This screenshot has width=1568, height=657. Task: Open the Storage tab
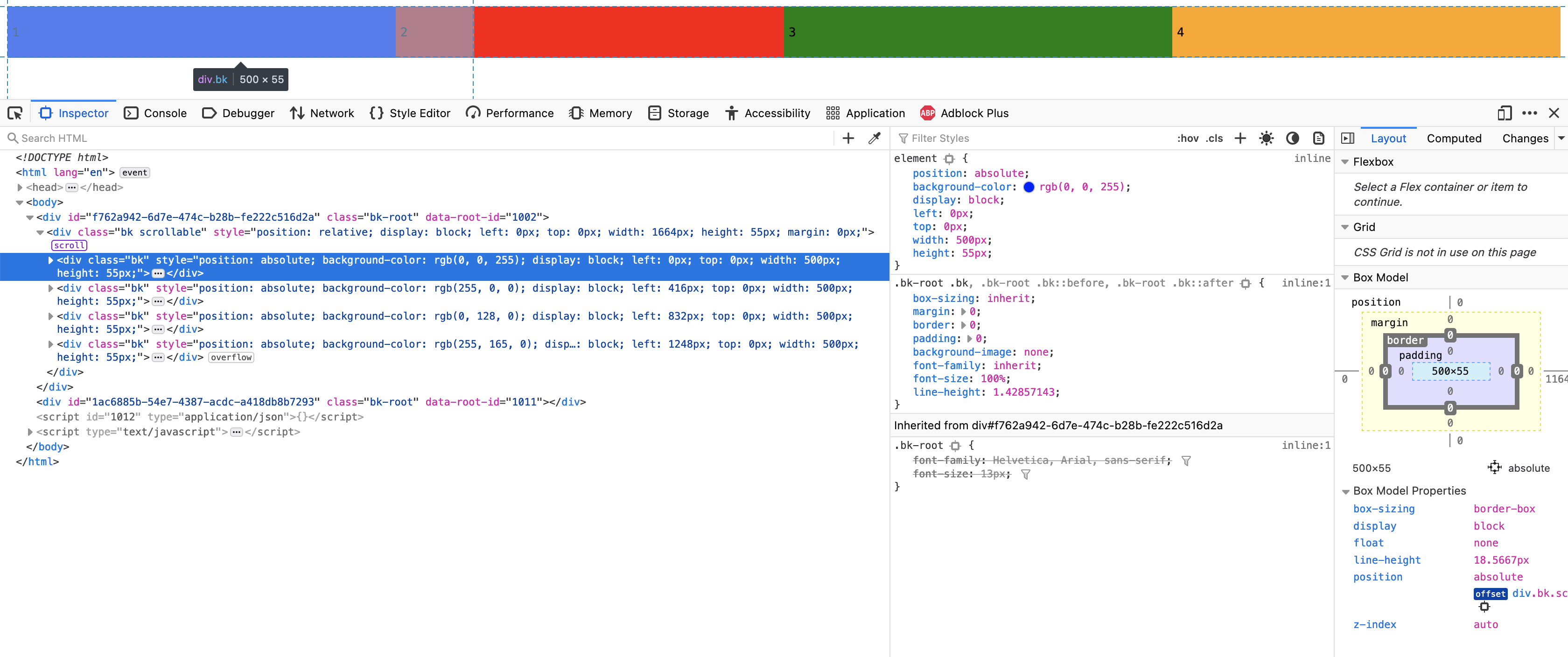coord(679,113)
